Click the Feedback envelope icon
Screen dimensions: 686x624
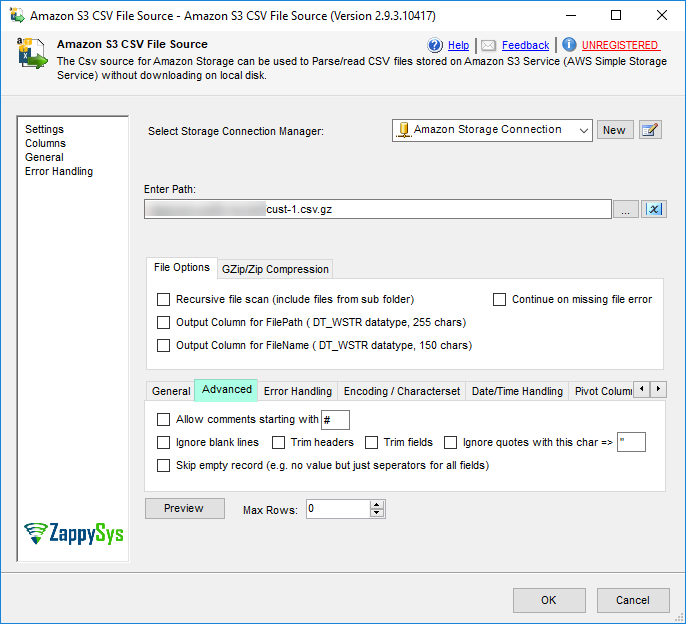click(488, 45)
